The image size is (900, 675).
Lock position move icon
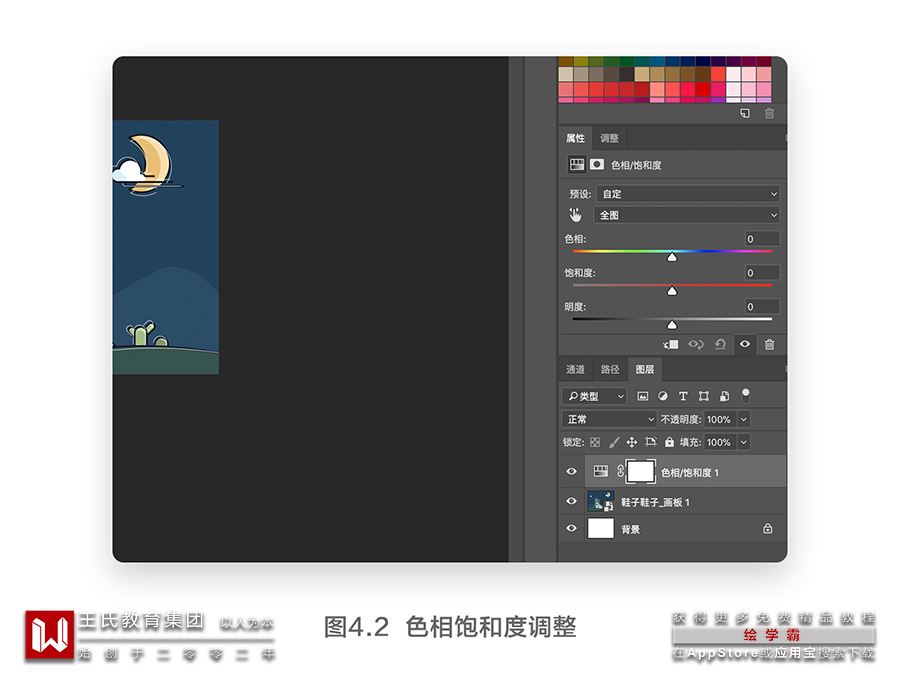631,442
